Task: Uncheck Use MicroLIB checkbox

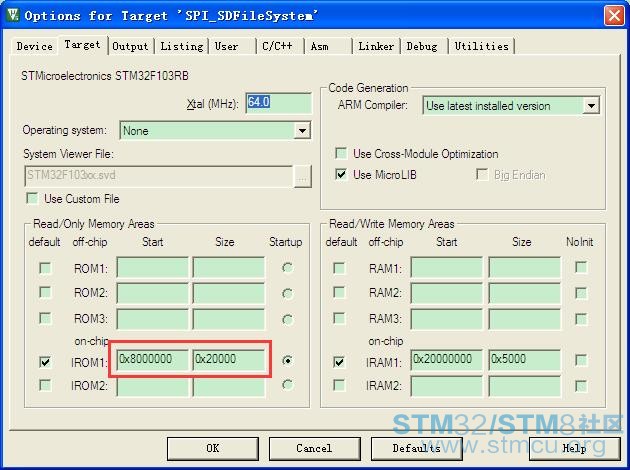Action: (341, 174)
